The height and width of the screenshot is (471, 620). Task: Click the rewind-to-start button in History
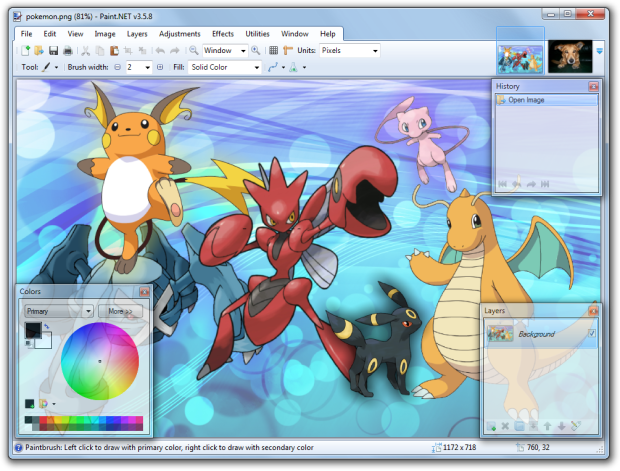coord(503,184)
